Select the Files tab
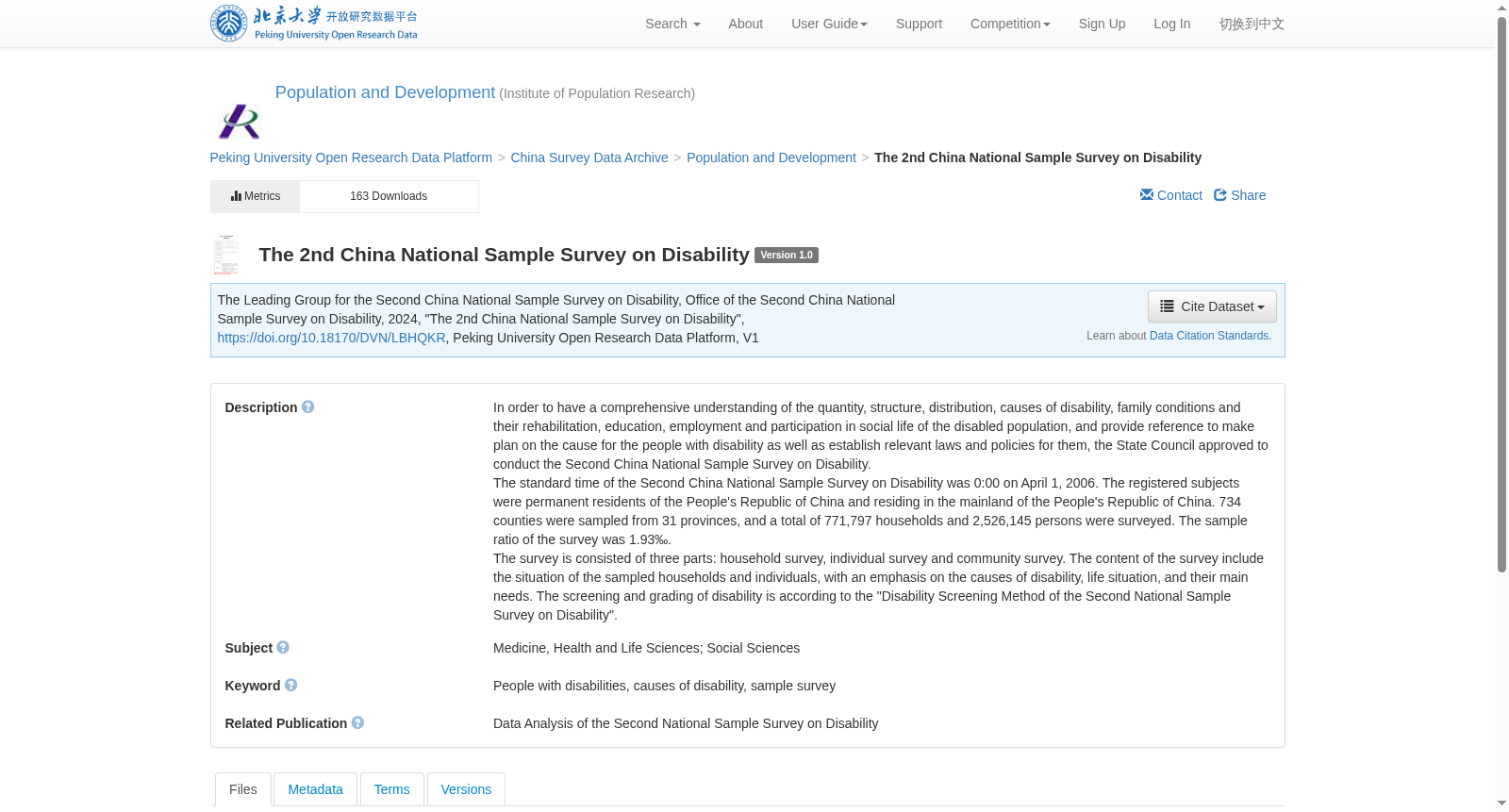Image resolution: width=1509 pixels, height=812 pixels. (x=243, y=789)
